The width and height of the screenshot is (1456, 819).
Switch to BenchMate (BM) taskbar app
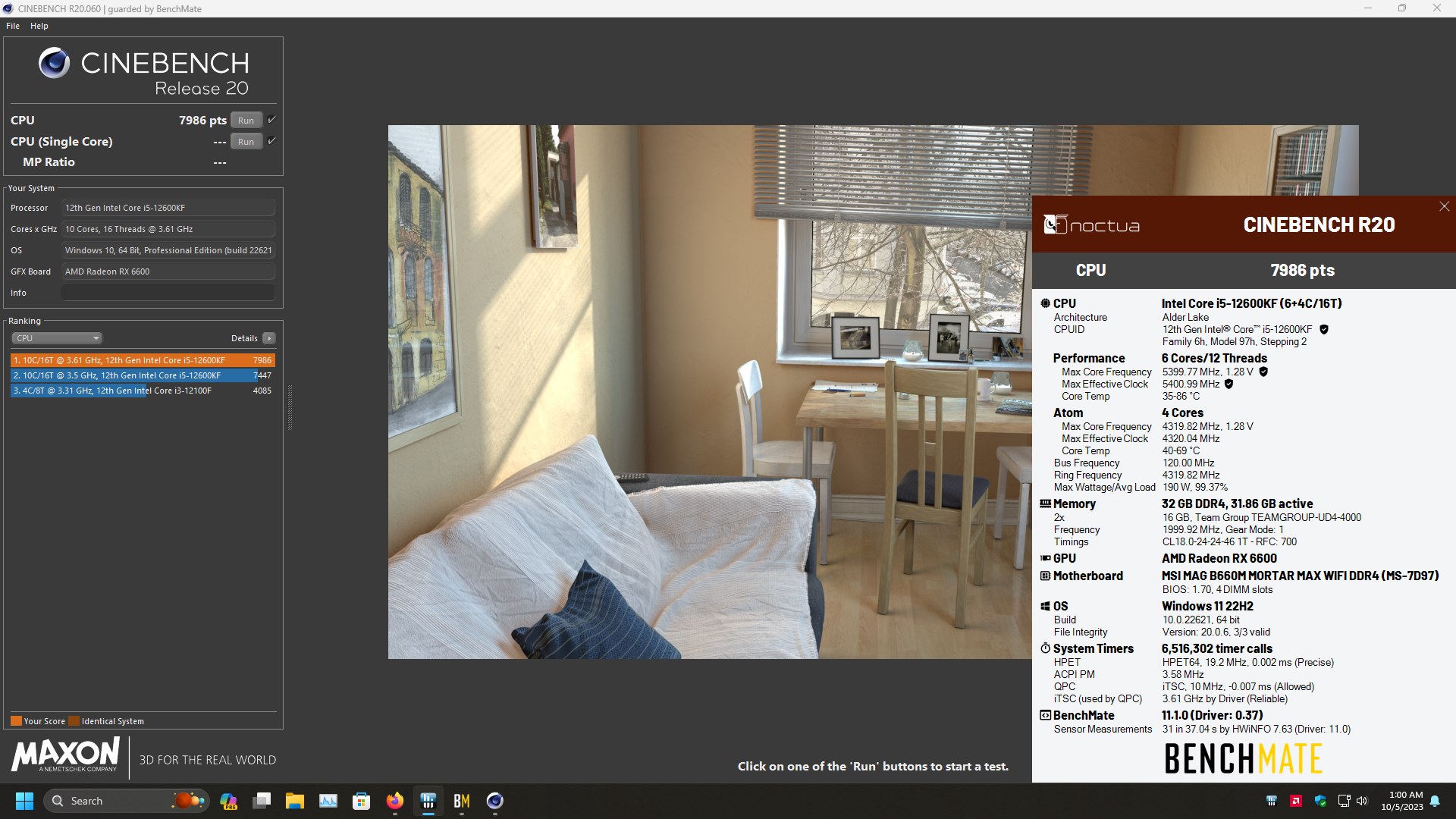click(x=462, y=801)
